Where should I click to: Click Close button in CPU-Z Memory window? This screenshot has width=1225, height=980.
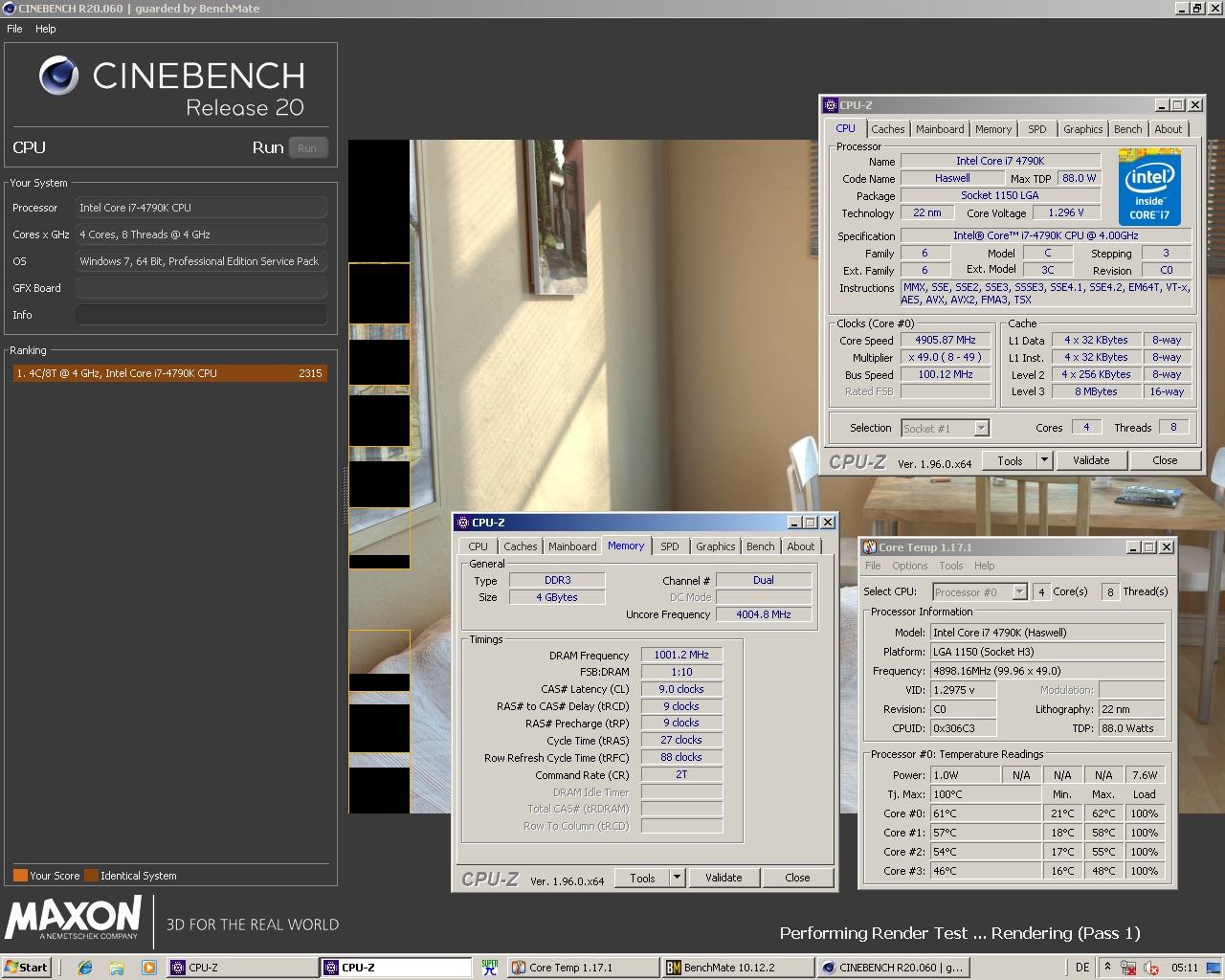point(797,878)
